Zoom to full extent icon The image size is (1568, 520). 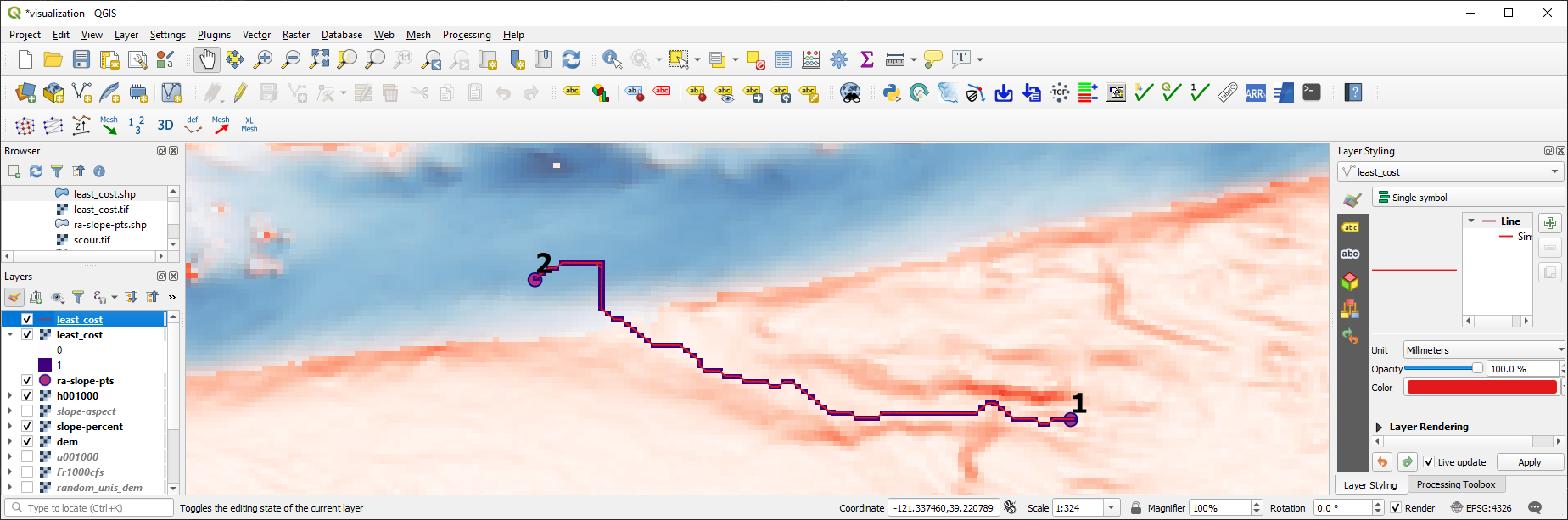tap(319, 59)
